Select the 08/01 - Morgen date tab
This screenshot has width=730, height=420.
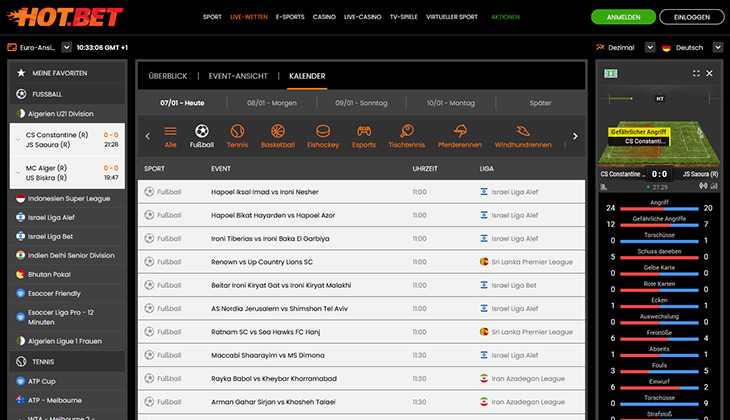click(x=271, y=103)
